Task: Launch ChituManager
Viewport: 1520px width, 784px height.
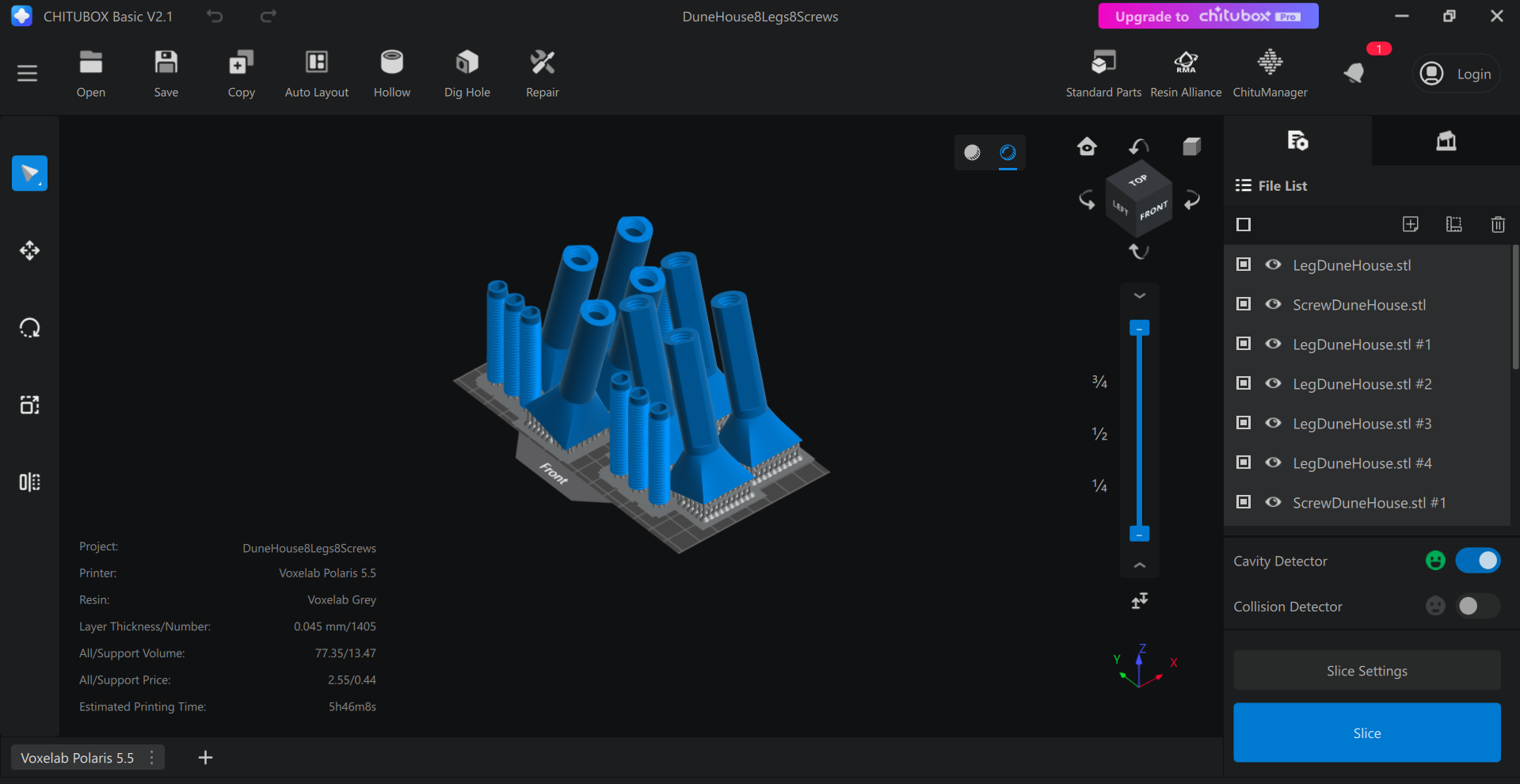Action: 1270,74
